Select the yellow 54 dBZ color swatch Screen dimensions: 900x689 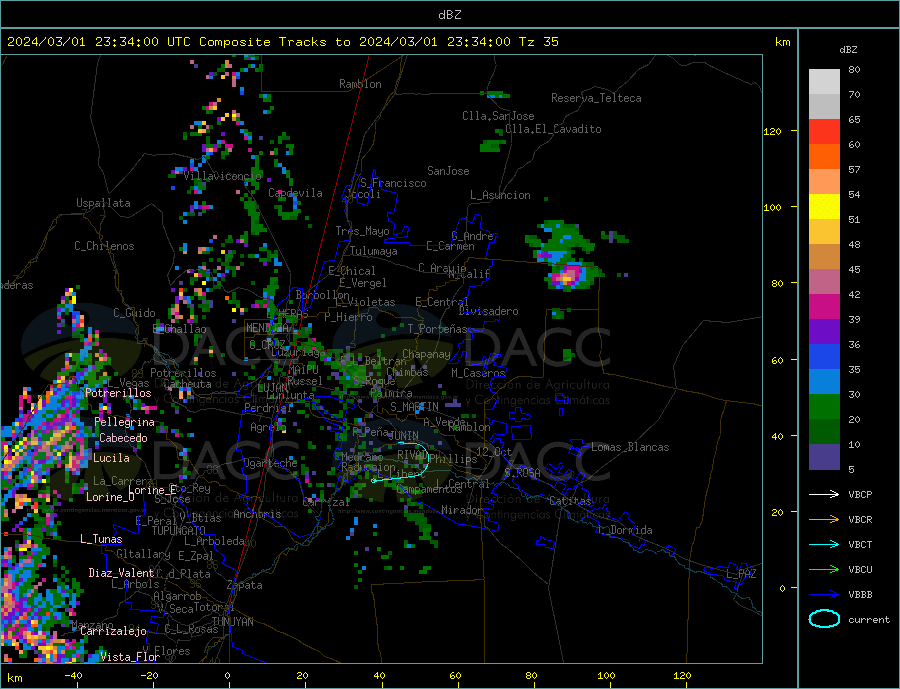[824, 207]
